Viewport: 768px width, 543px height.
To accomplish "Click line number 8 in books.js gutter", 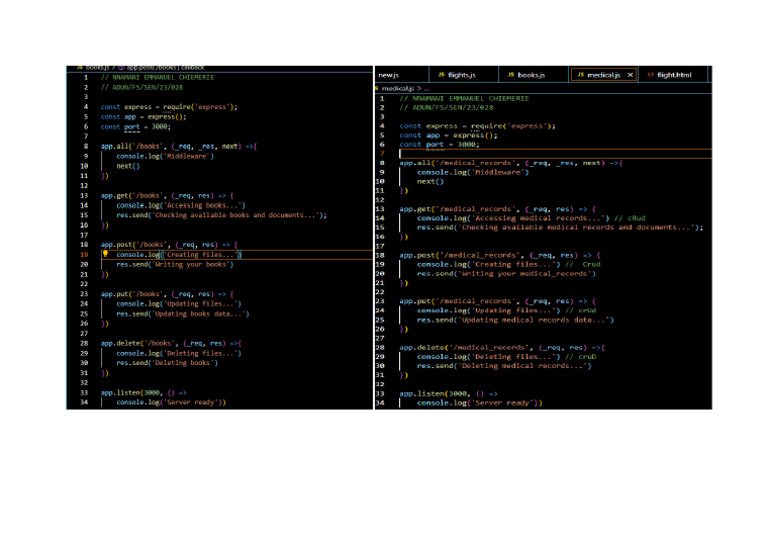I will tap(85, 146).
